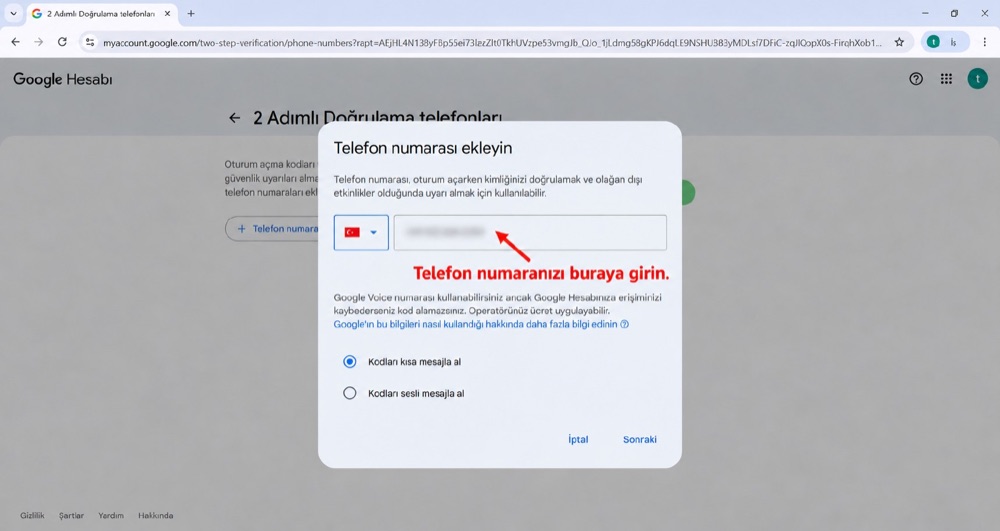Click the address bar URL

click(x=492, y=43)
